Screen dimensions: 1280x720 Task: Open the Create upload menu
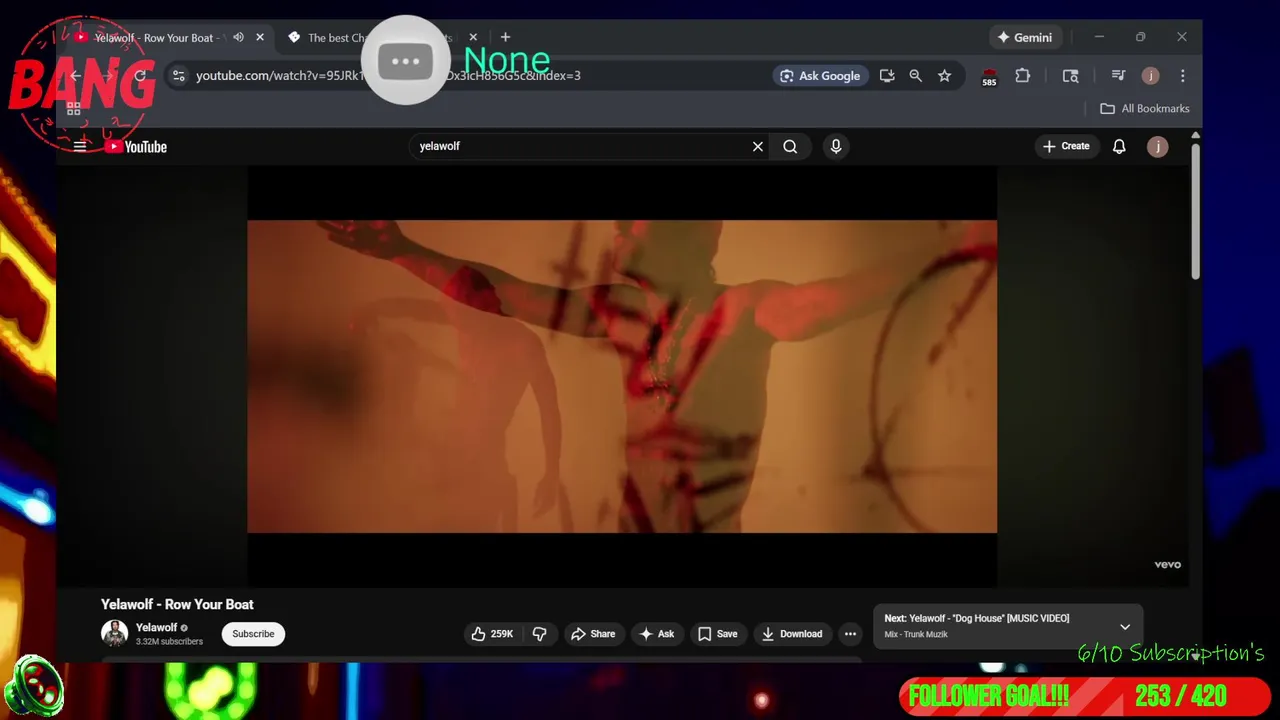[1066, 146]
